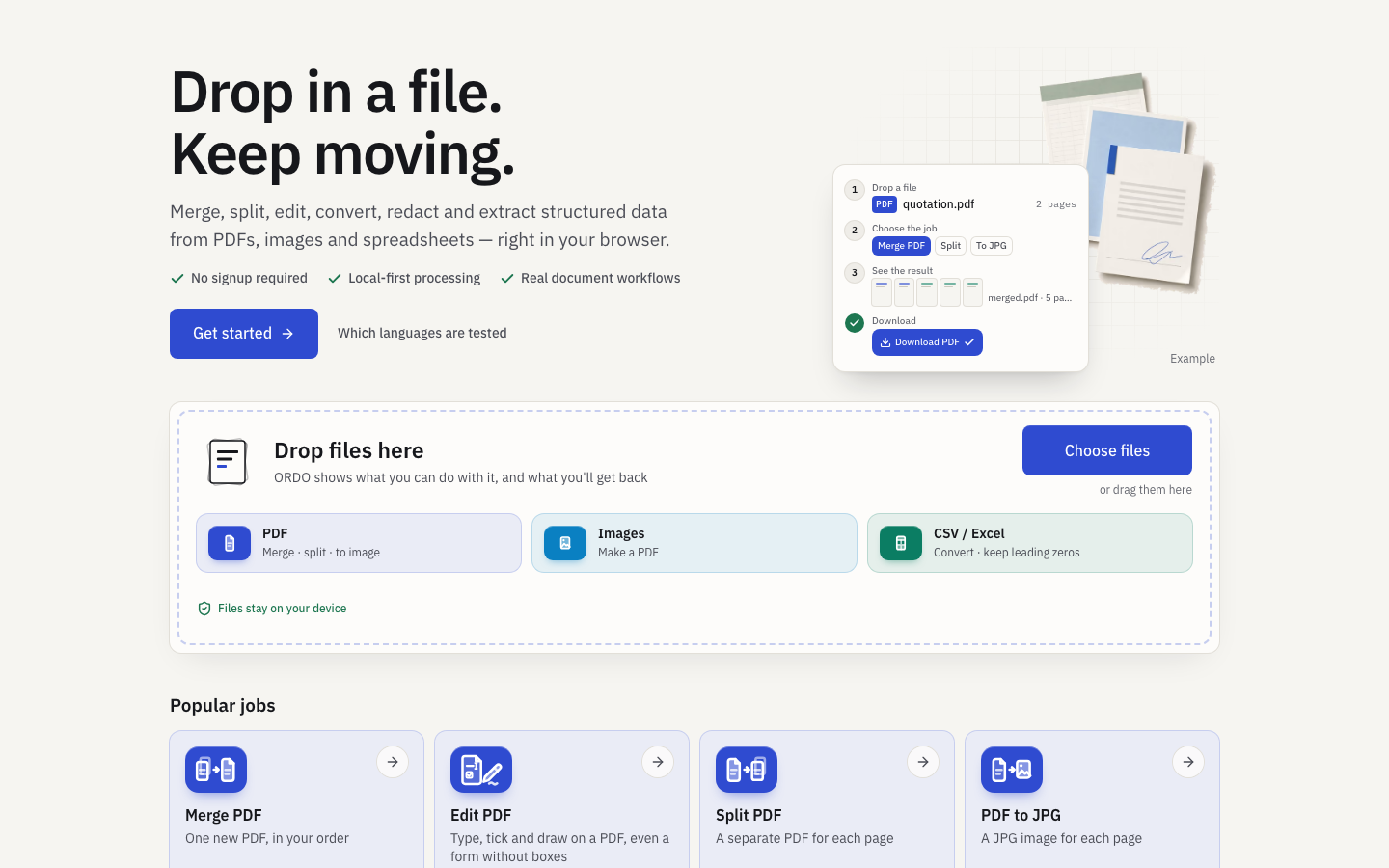This screenshot has height=868, width=1389.
Task: Click the Split PDF card icon
Action: pyautogui.click(x=747, y=770)
